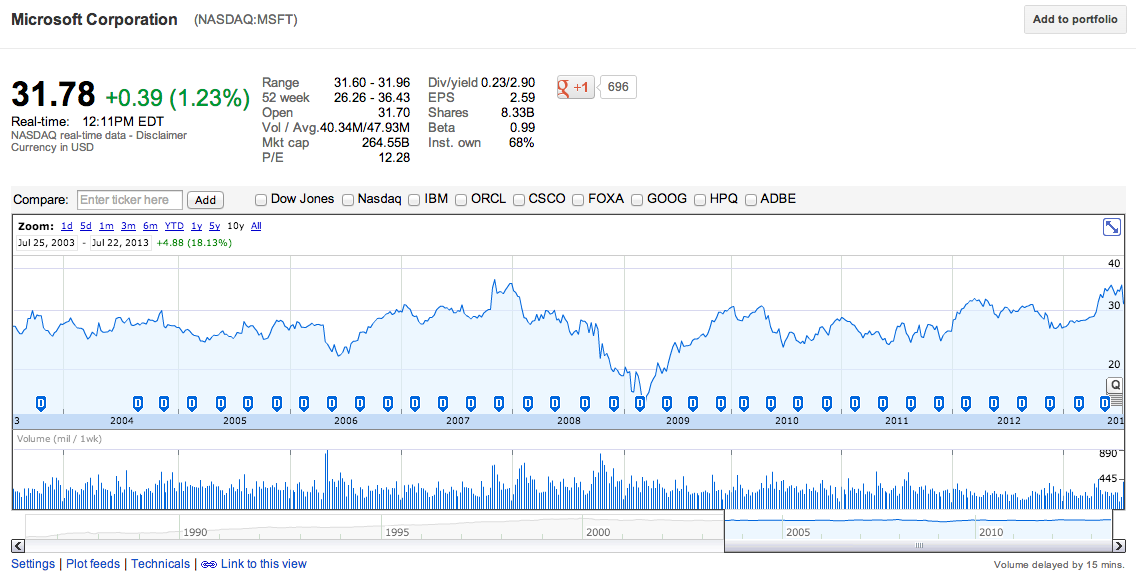Screen dimensions: 1136x583
Task: Enable the CSCO comparison checkbox
Action: (519, 200)
